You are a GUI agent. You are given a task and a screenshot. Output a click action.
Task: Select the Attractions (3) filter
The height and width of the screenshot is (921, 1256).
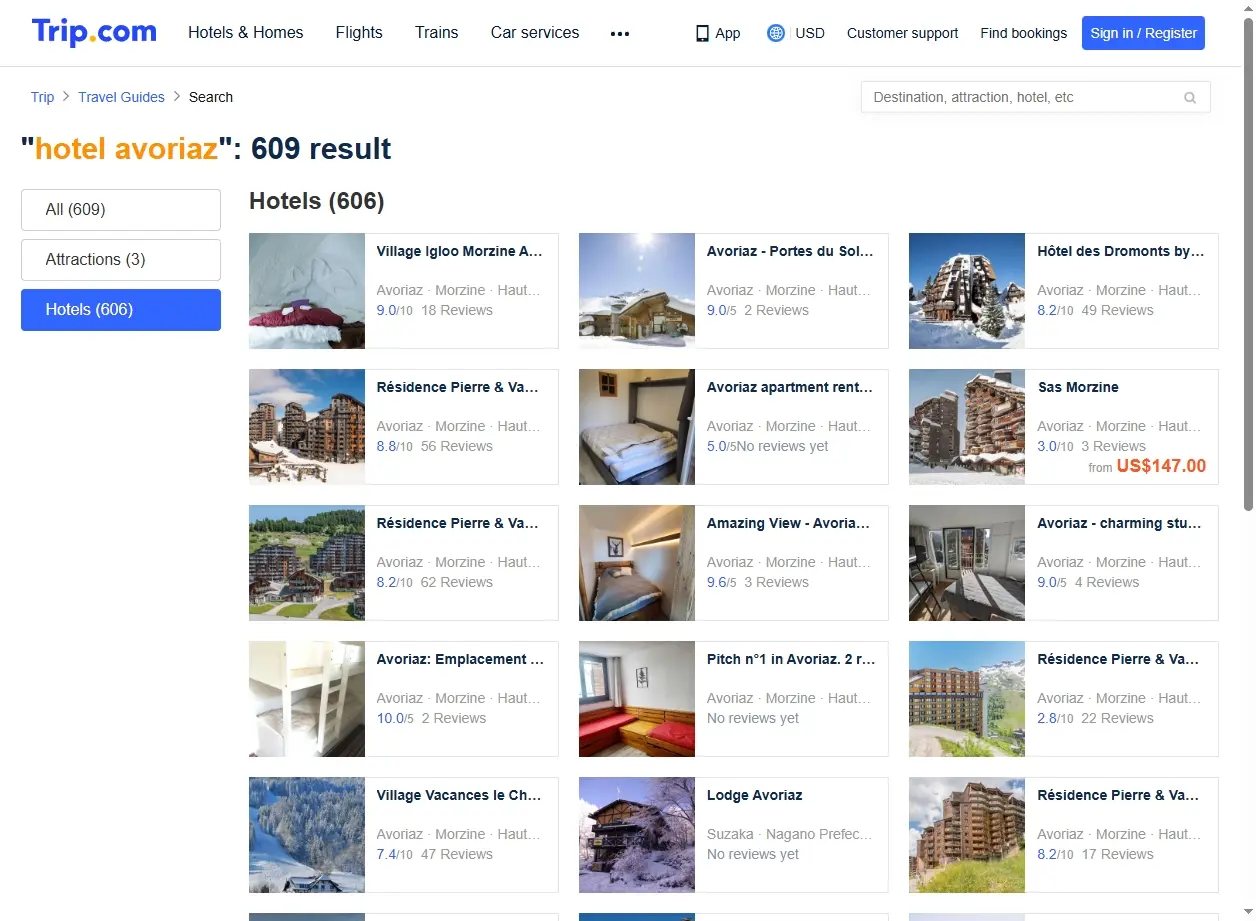[121, 260]
